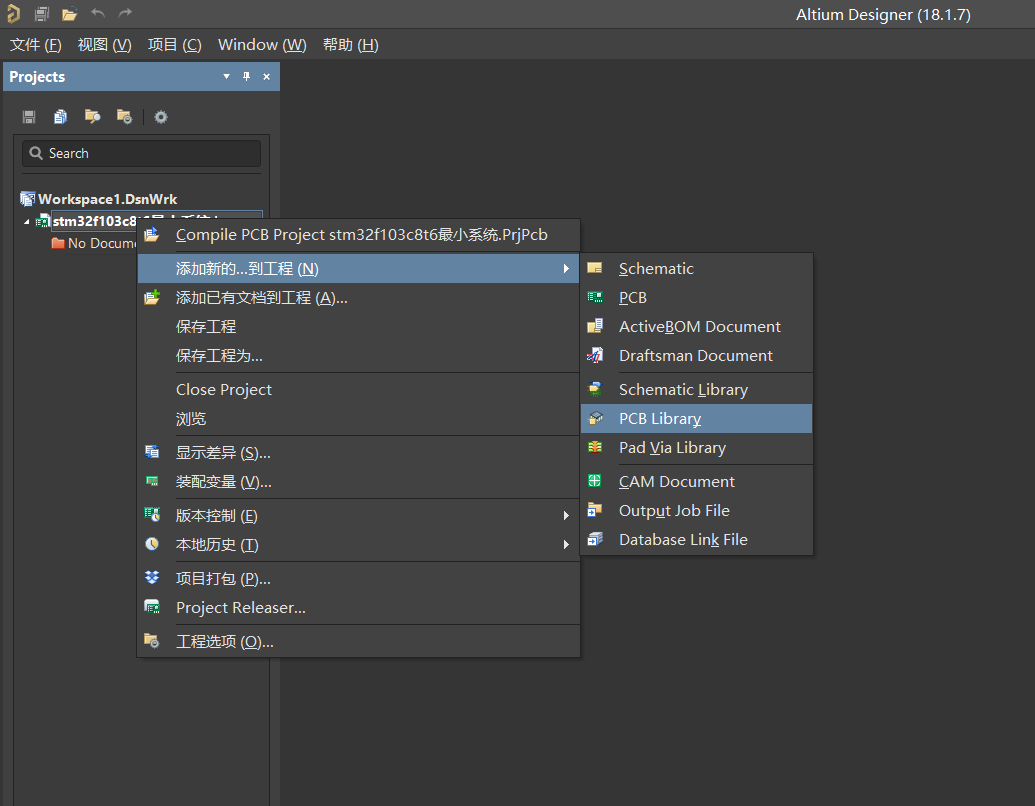Viewport: 1035px width, 806px height.
Task: Click the Compile PCB Project icon
Action: pyautogui.click(x=152, y=234)
